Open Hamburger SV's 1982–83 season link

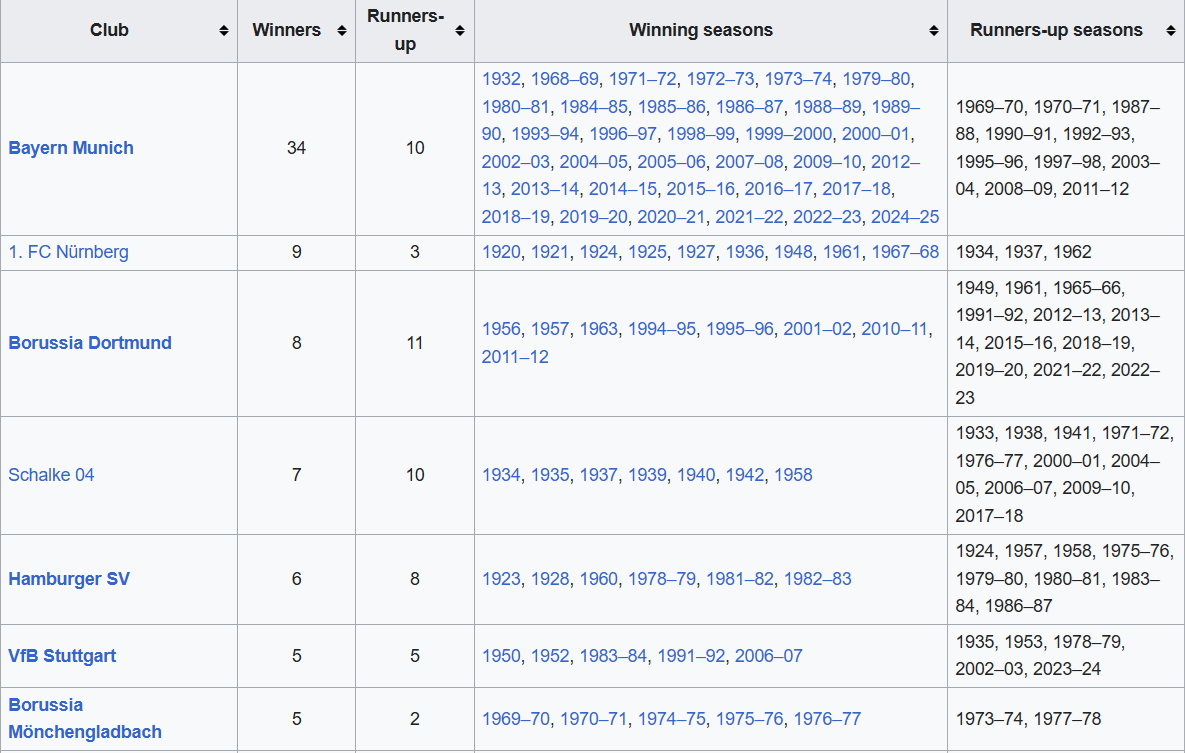[x=818, y=579]
